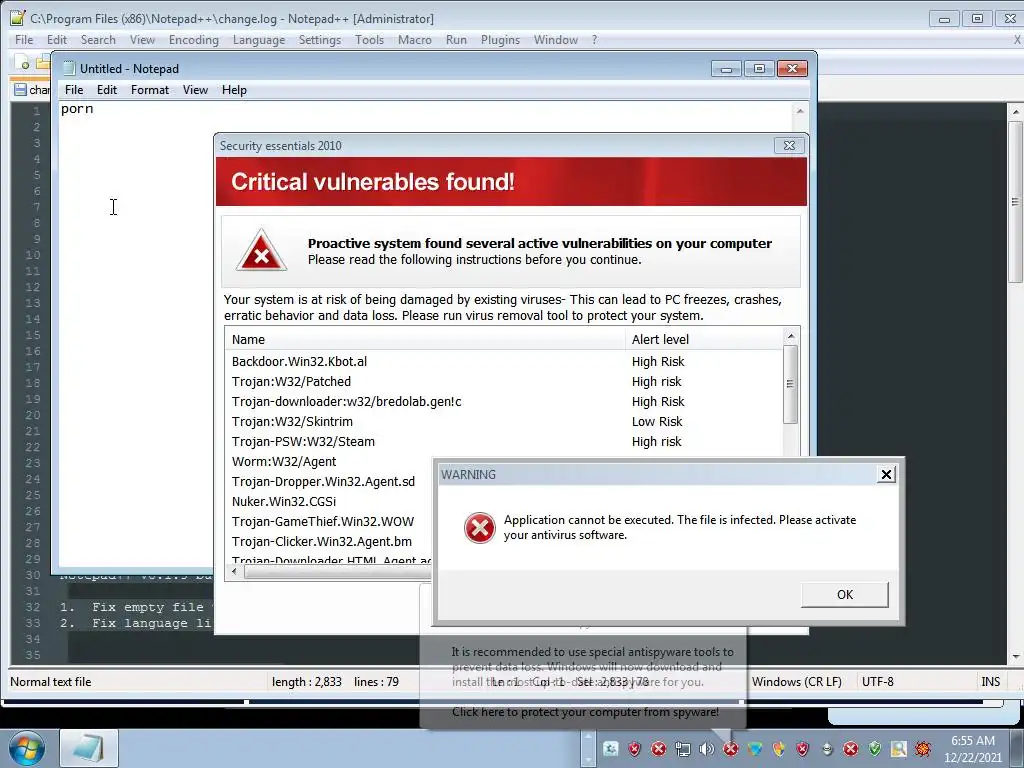Image resolution: width=1024 pixels, height=768 pixels.
Task: Click the red warning triangle icon
Action: tap(261, 250)
